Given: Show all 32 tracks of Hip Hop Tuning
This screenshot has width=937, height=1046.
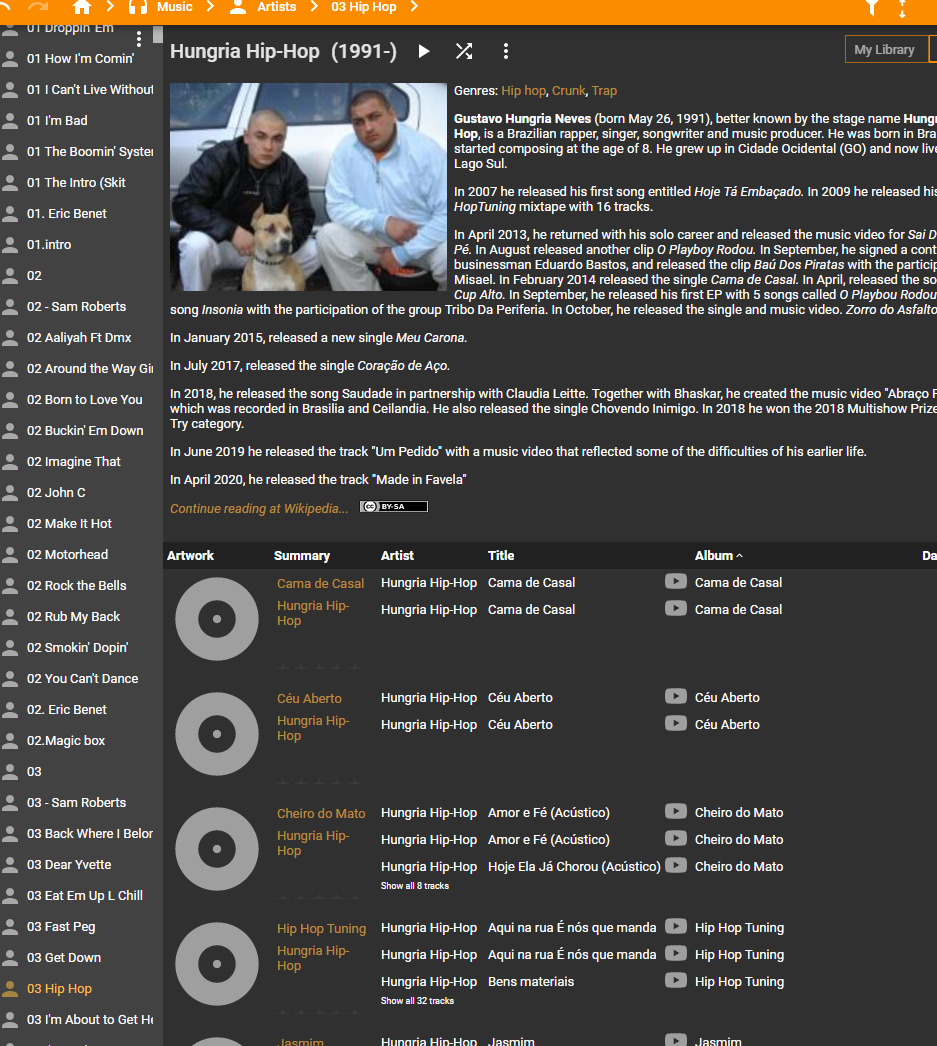Looking at the screenshot, I should 417,1001.
